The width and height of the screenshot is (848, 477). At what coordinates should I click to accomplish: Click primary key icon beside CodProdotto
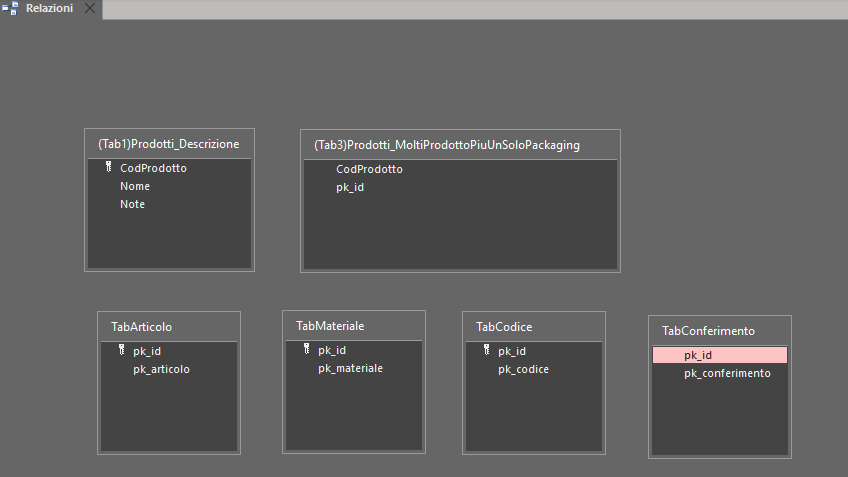click(109, 167)
